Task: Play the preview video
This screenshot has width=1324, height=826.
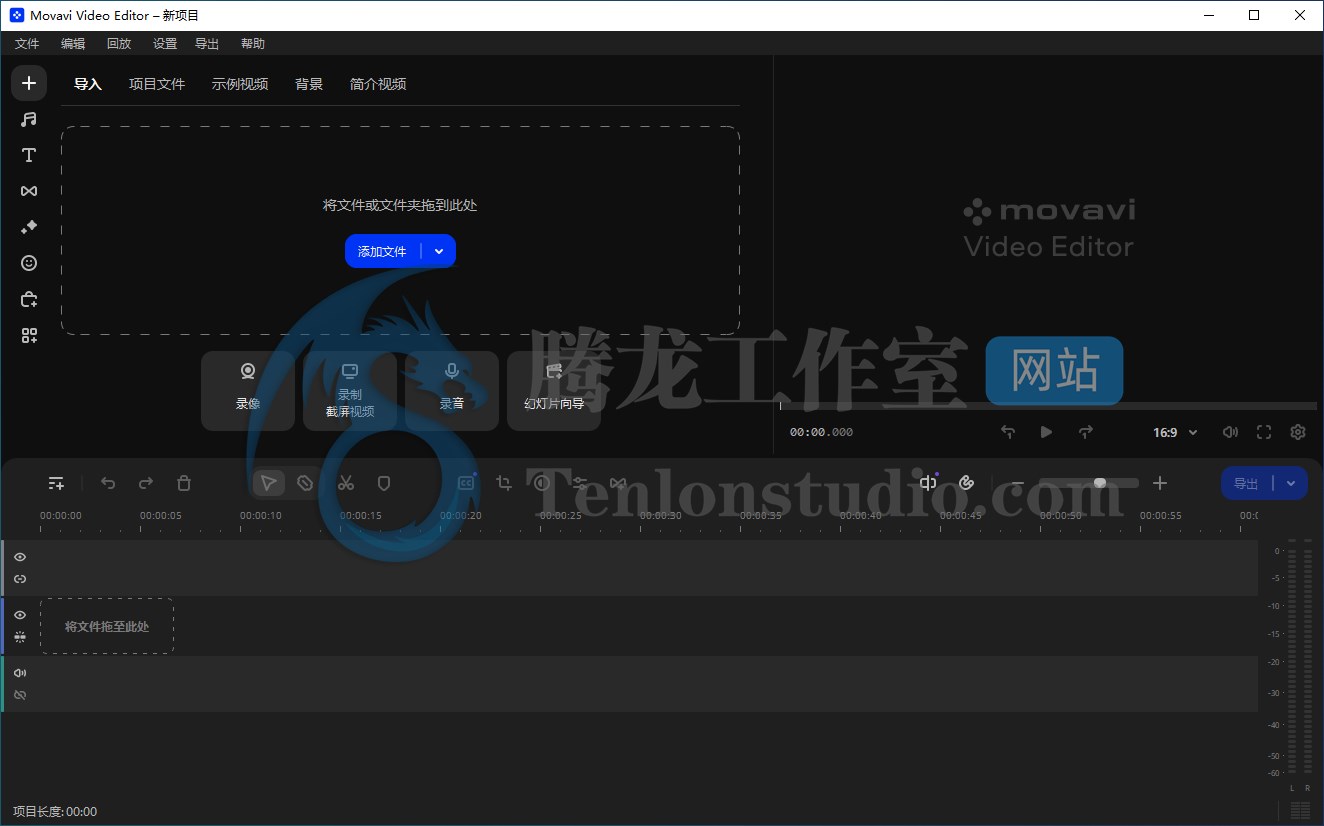Action: (x=1046, y=432)
